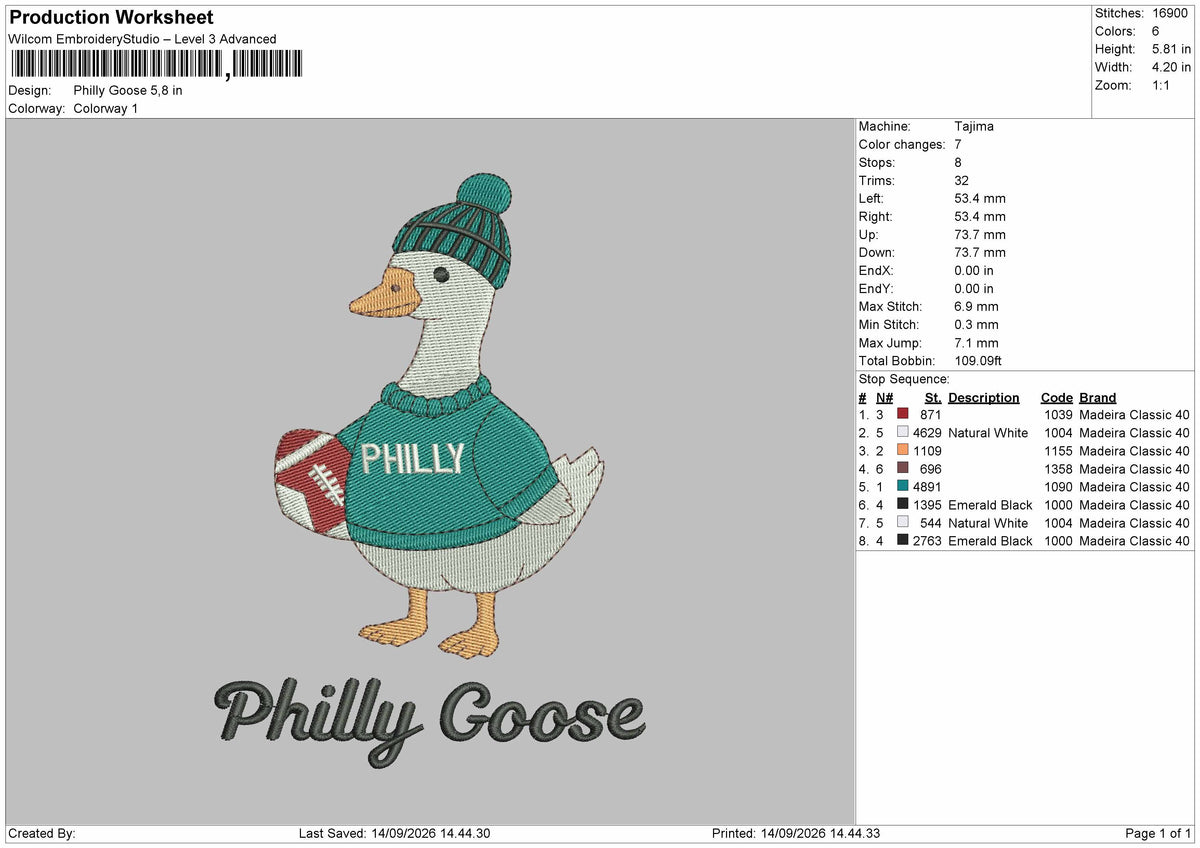Click 'Emerald Black' description in row 6

tap(990, 505)
